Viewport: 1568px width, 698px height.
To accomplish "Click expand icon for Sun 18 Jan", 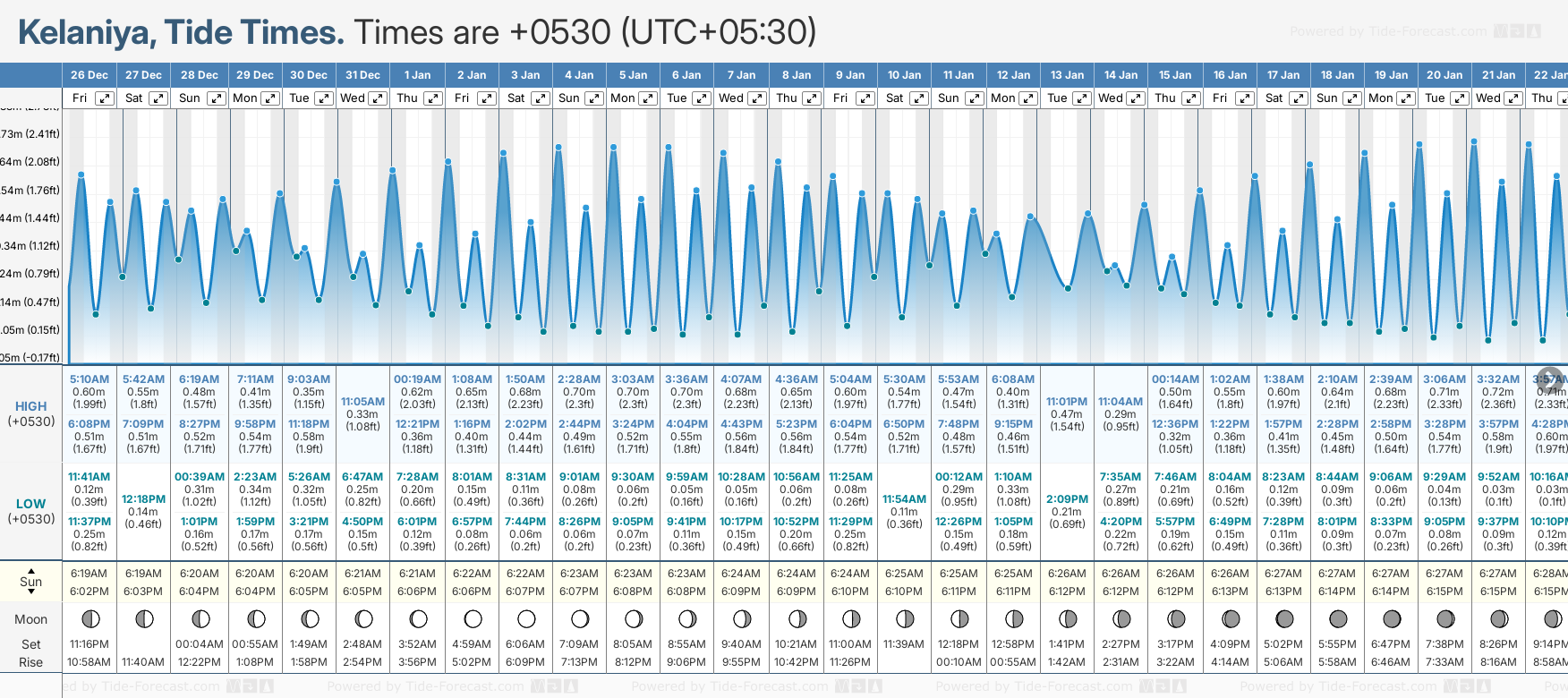I will point(1351,98).
